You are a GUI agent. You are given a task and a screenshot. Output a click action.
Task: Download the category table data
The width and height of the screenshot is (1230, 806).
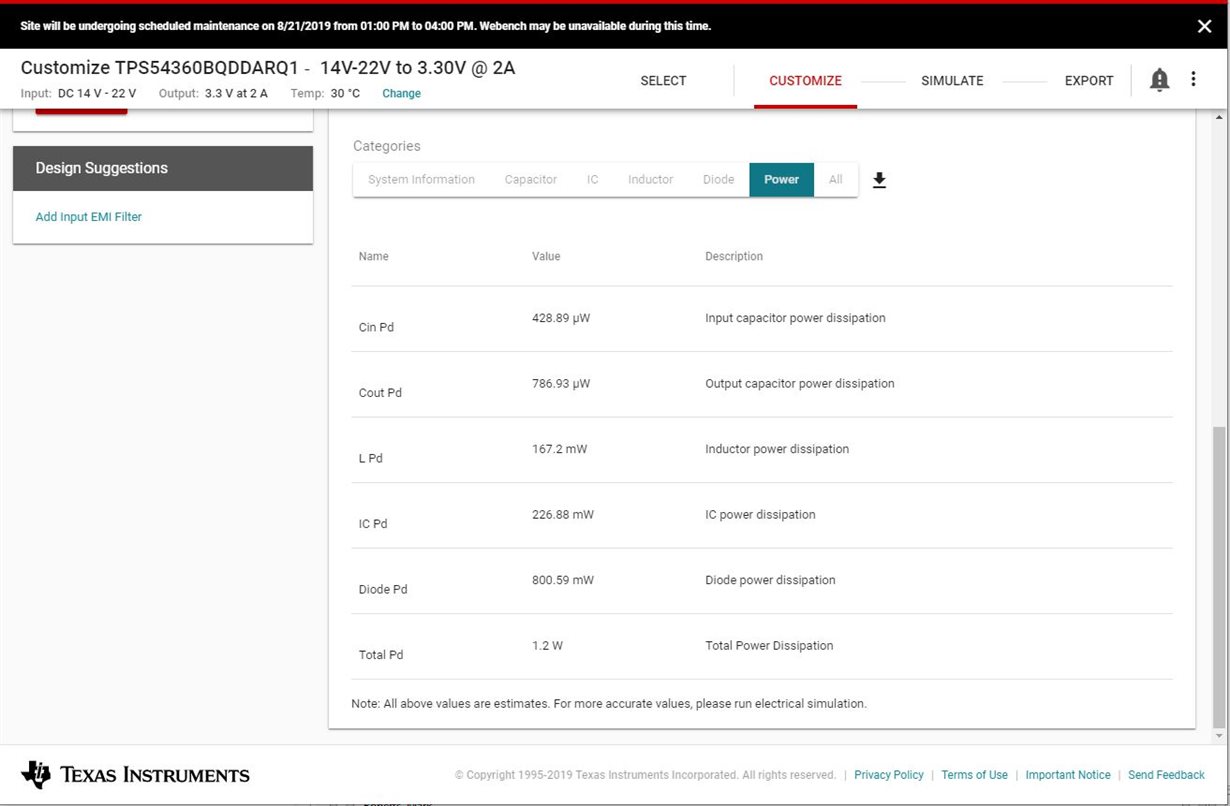coord(879,180)
